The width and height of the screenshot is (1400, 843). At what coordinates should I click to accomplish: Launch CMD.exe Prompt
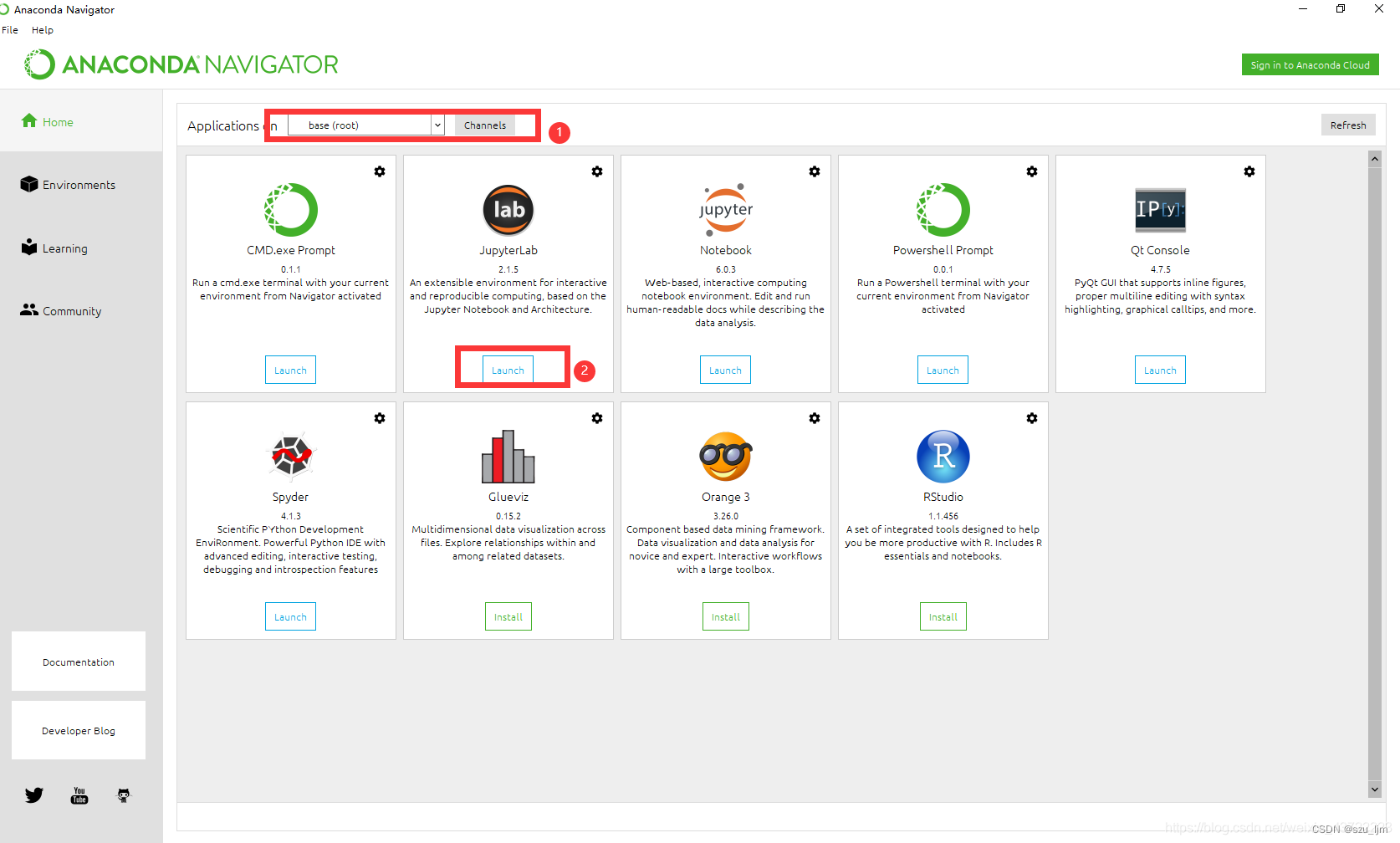291,370
